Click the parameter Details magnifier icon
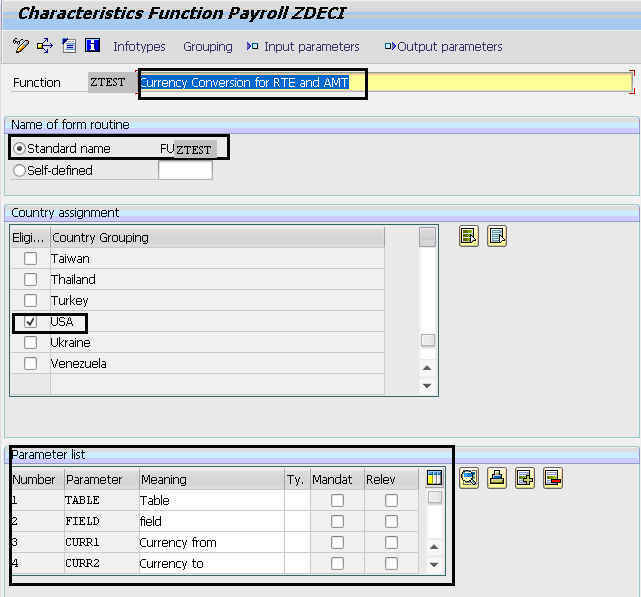Image resolution: width=641 pixels, height=597 pixels. pyautogui.click(x=469, y=478)
